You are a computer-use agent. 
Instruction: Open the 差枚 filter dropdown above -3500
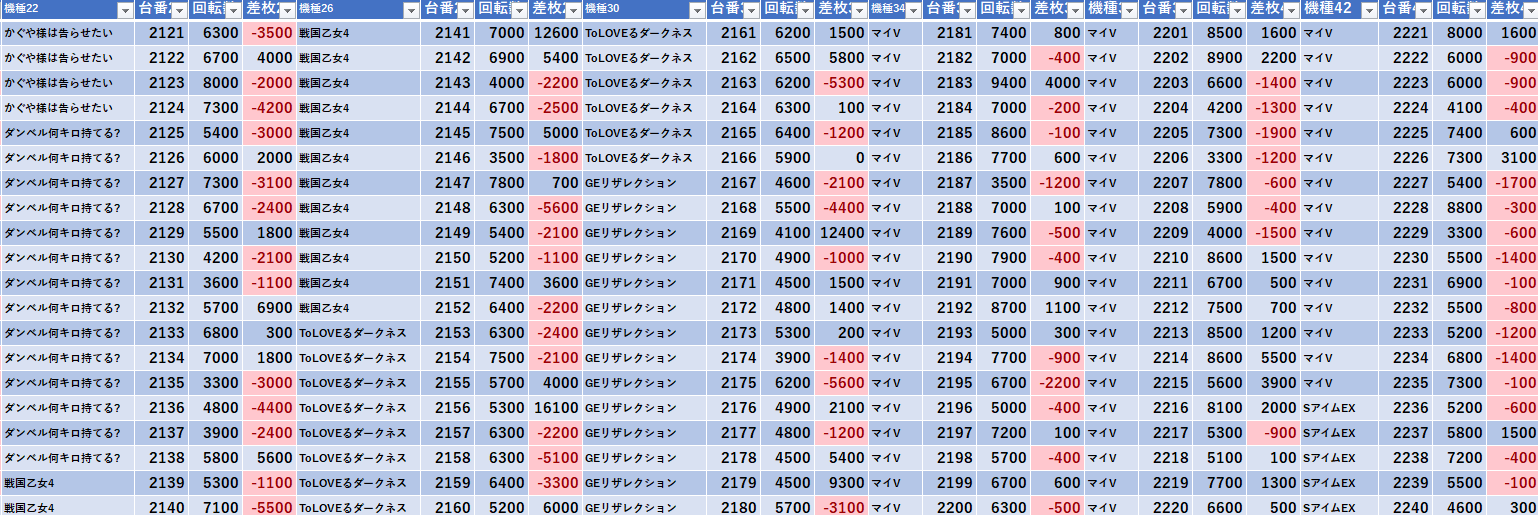pos(287,10)
